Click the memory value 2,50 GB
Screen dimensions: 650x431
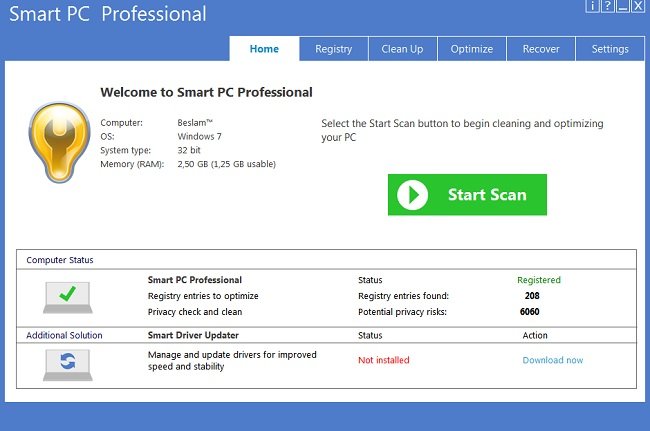point(226,164)
